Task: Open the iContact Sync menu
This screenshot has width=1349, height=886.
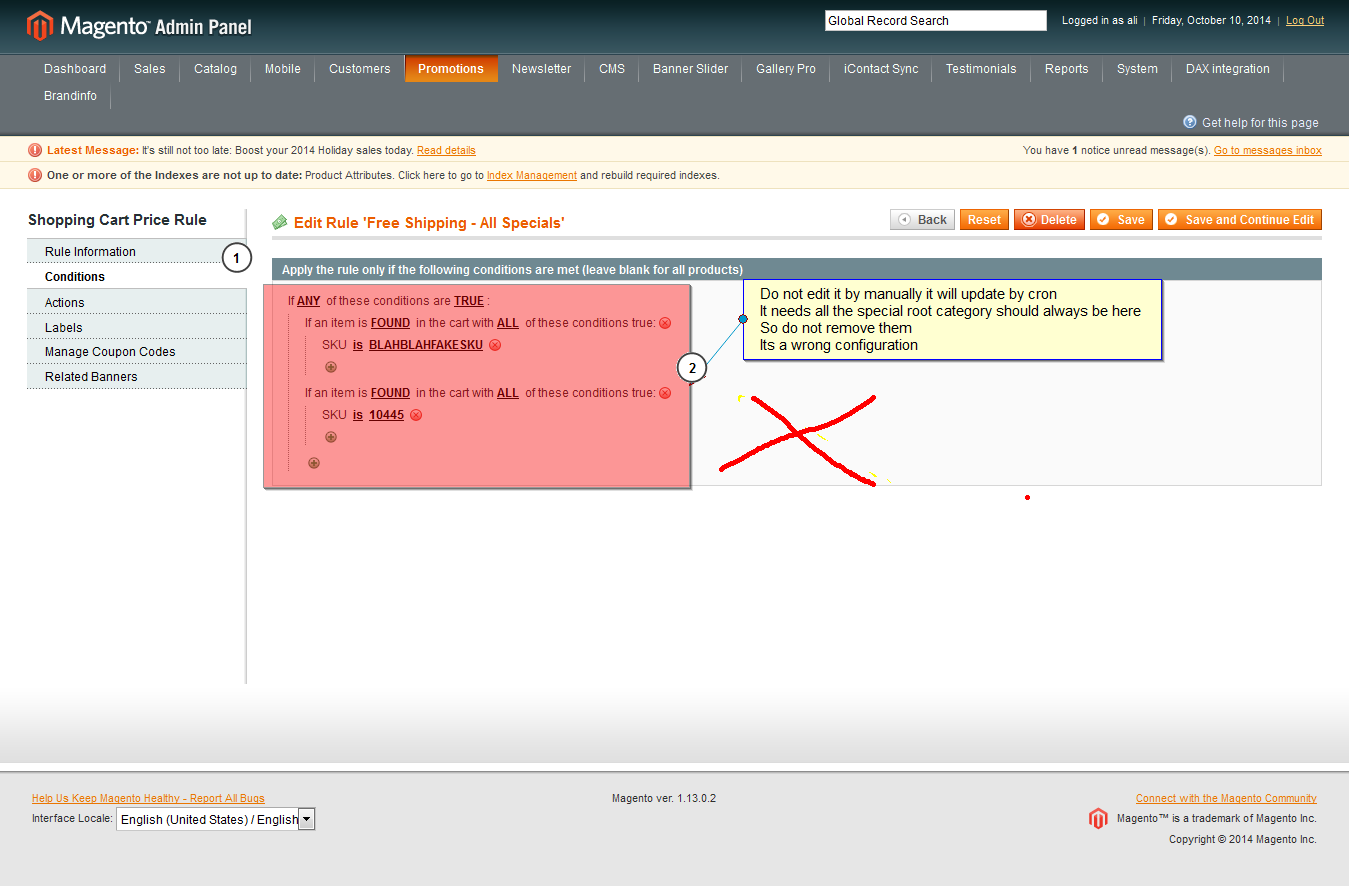Action: [881, 69]
